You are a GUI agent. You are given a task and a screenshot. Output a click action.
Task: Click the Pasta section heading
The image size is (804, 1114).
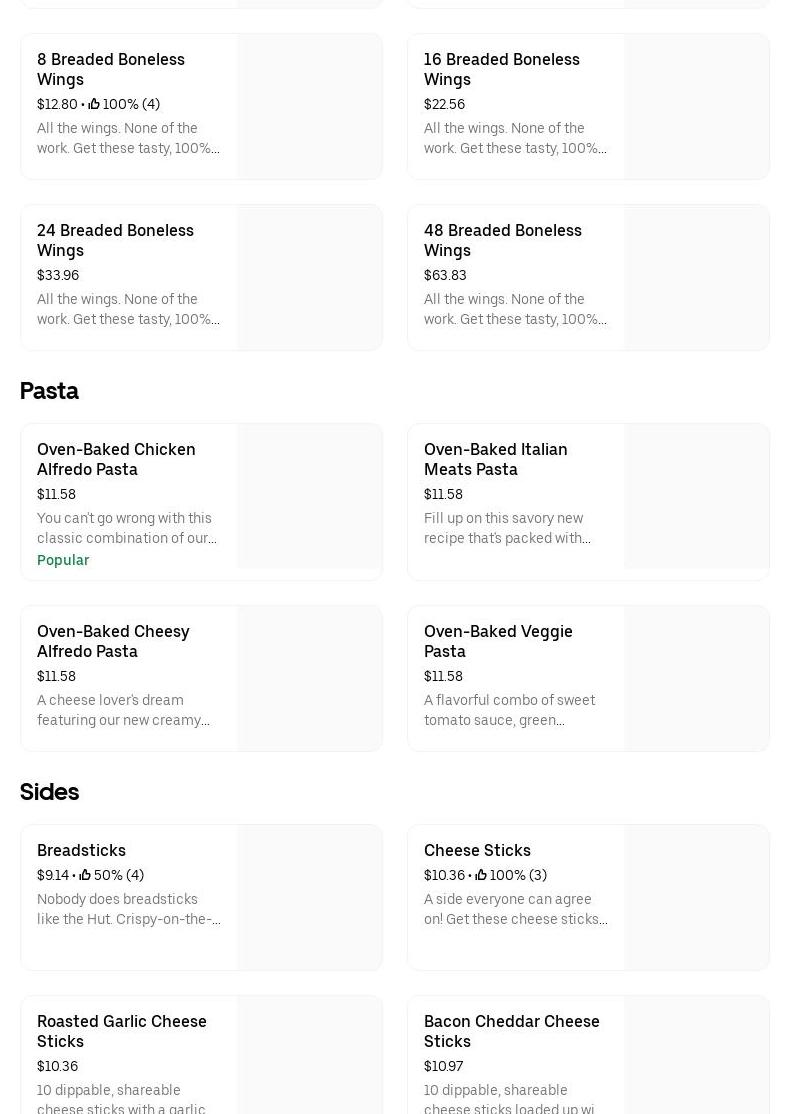[49, 391]
